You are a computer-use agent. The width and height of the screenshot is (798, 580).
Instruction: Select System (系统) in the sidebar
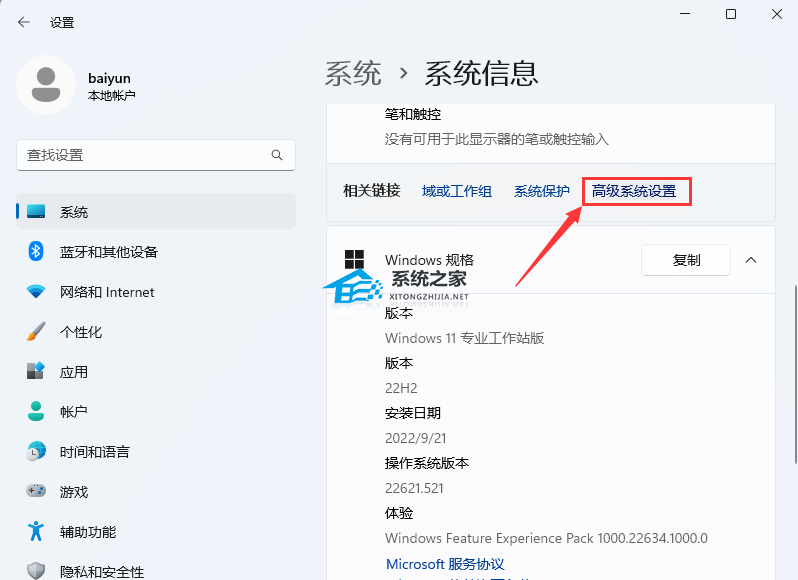[x=74, y=212]
